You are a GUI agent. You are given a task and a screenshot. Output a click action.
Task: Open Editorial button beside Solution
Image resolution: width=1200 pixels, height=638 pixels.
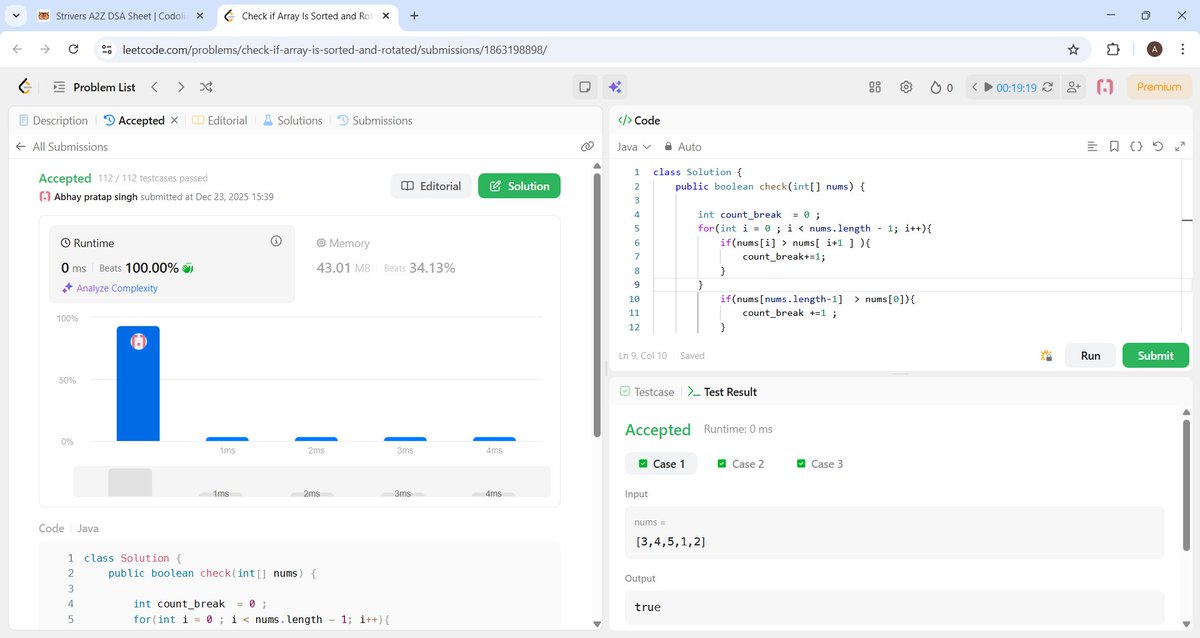tap(431, 186)
